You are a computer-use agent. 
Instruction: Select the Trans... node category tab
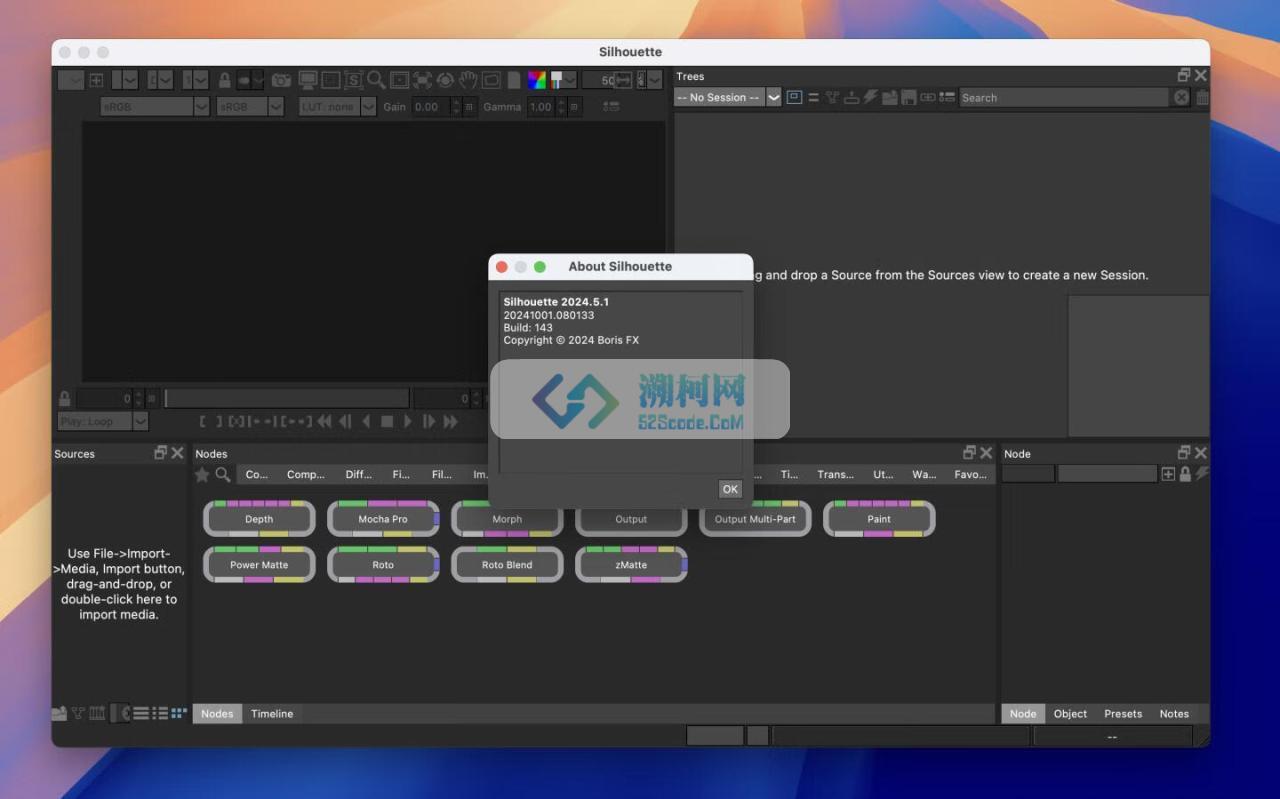(x=835, y=474)
